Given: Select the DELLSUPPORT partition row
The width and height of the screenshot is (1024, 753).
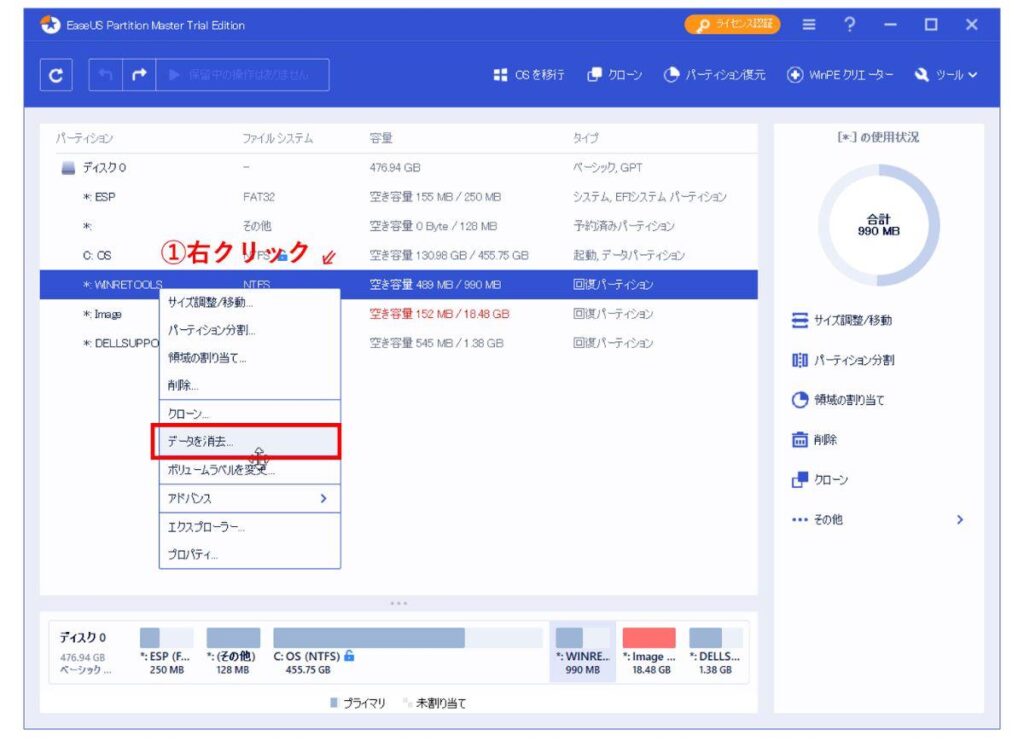Looking at the screenshot, I should click(x=398, y=343).
